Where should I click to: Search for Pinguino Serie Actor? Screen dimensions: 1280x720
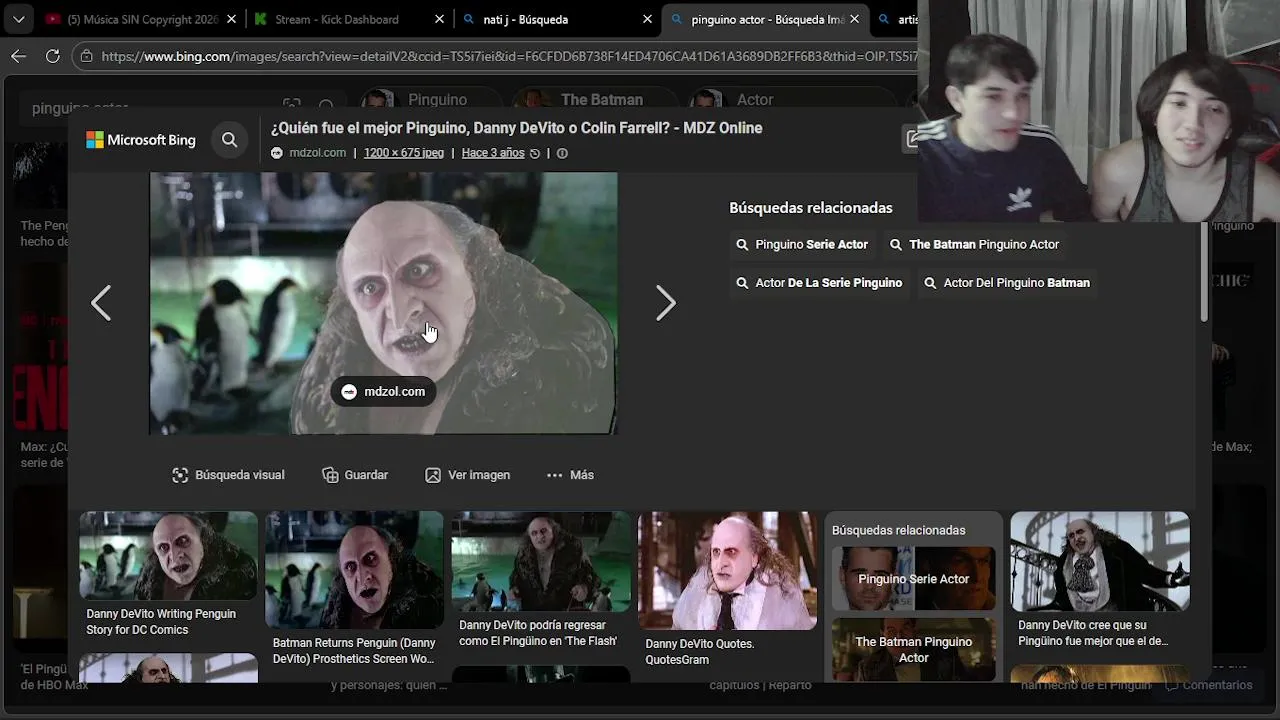click(802, 244)
